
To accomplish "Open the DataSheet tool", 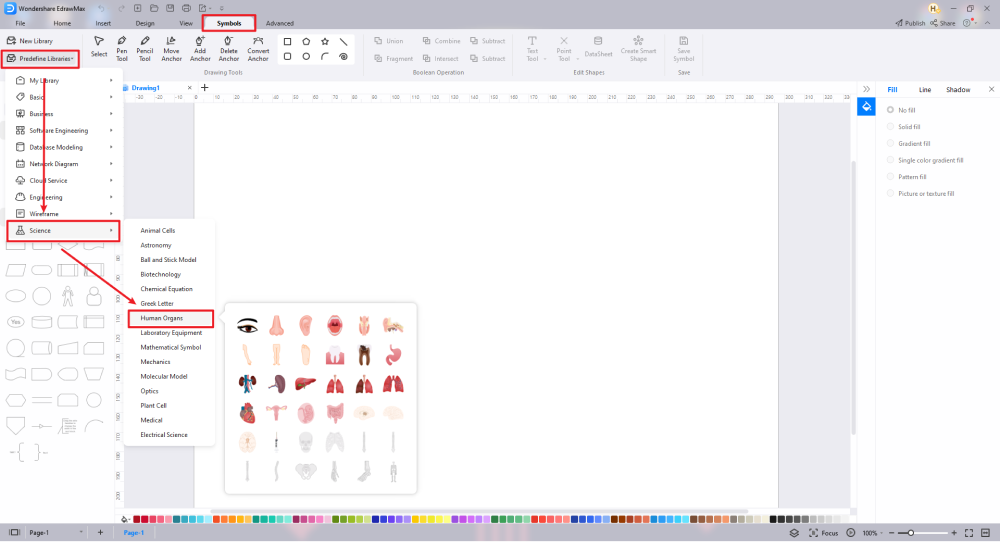I will pyautogui.click(x=598, y=47).
